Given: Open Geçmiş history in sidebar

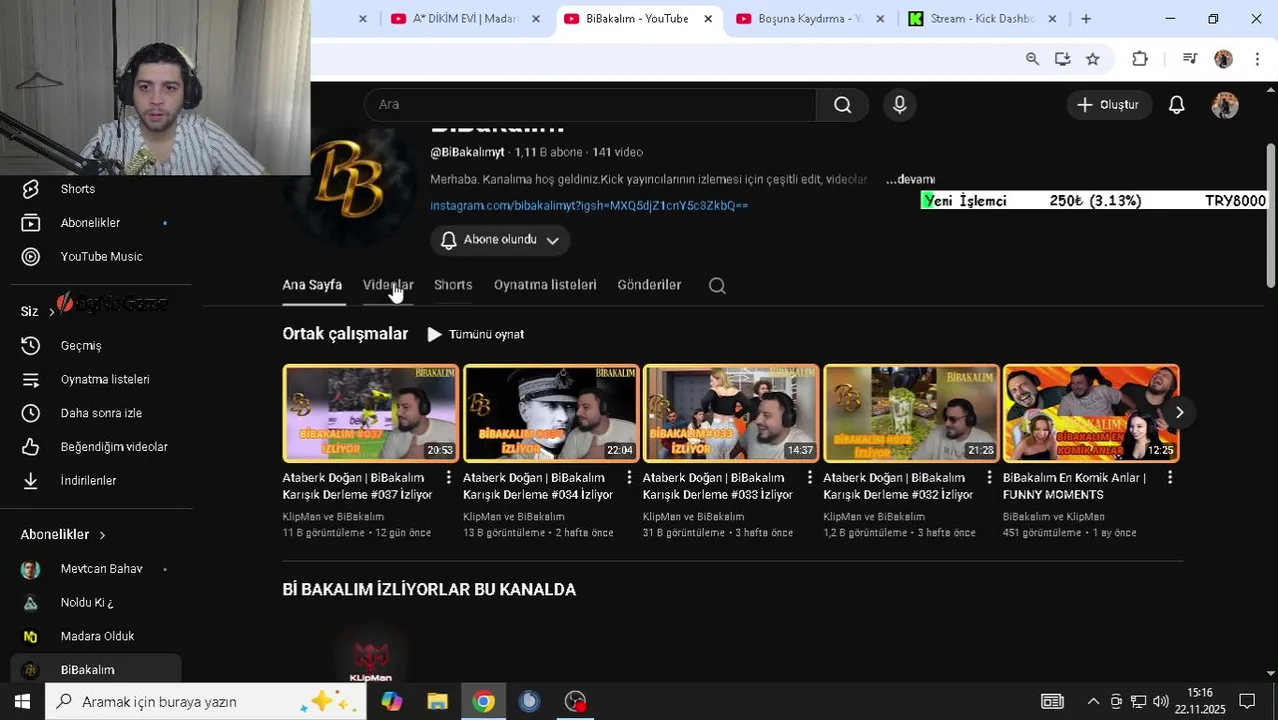Looking at the screenshot, I should [81, 346].
